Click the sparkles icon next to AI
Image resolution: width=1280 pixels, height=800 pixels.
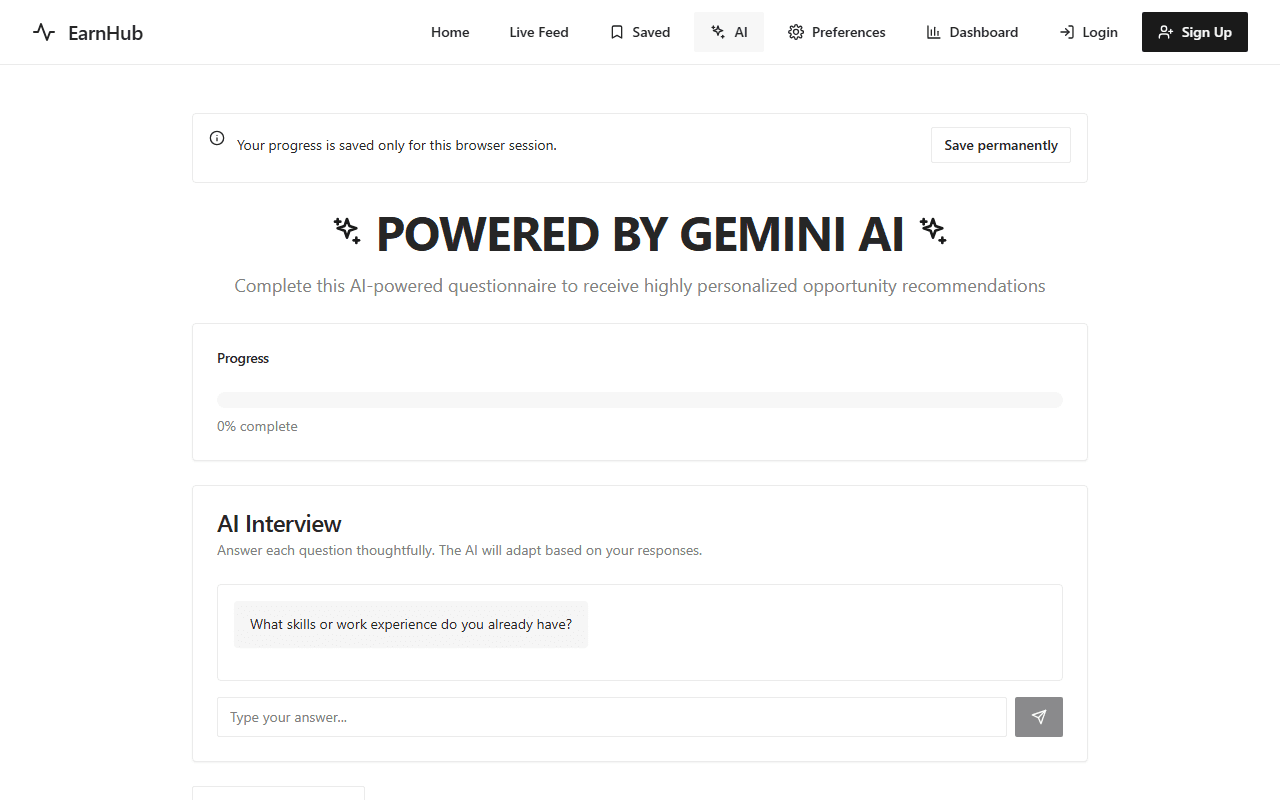click(718, 32)
